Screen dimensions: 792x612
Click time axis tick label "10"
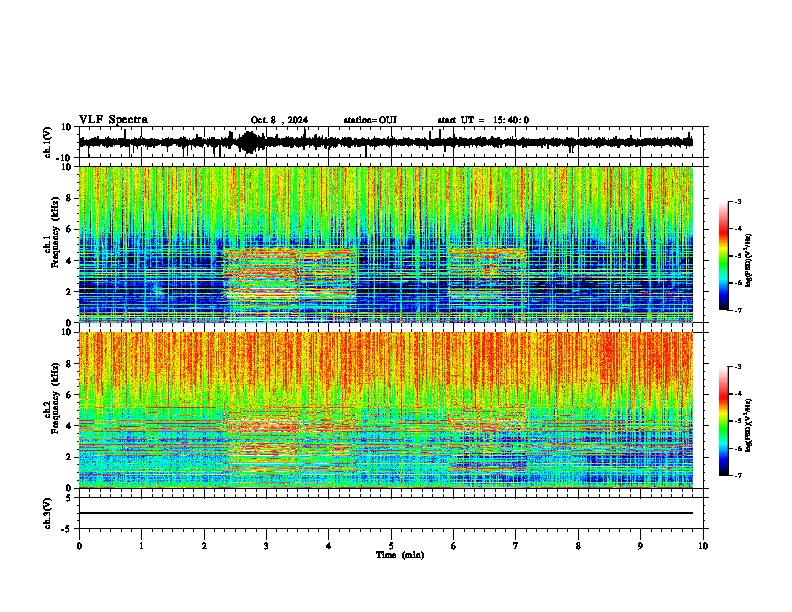(703, 546)
